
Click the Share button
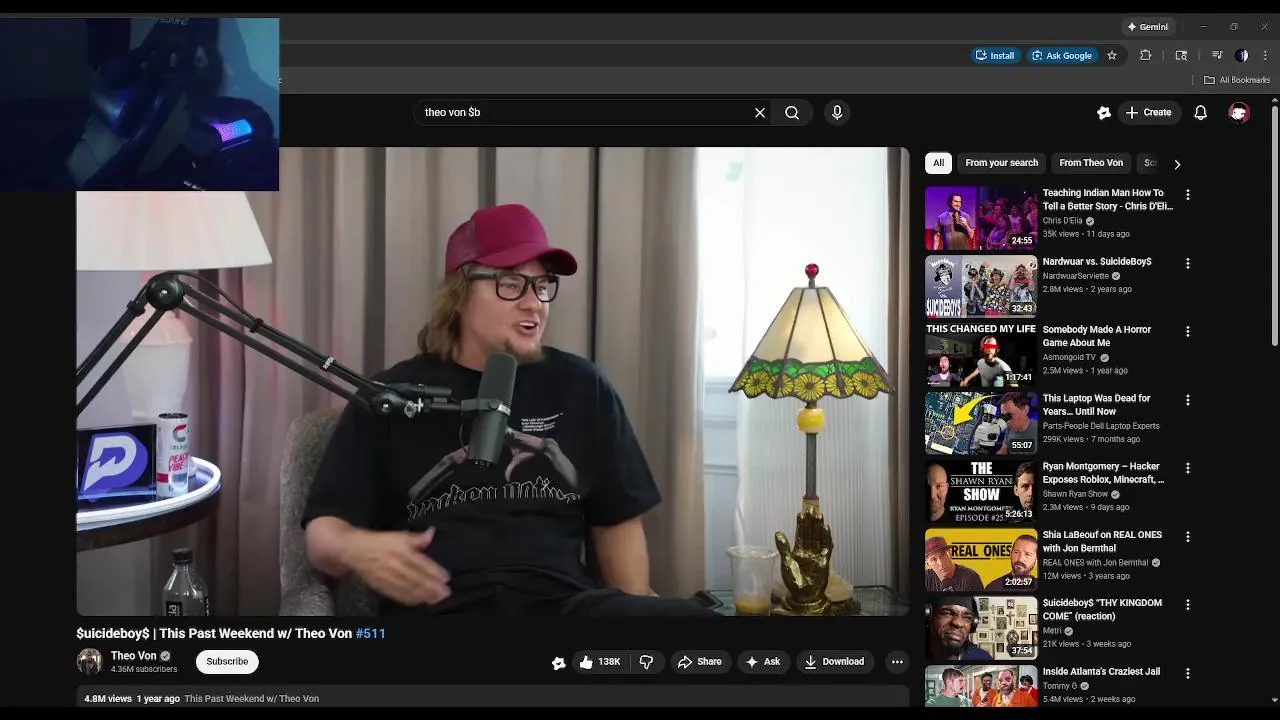click(x=699, y=662)
